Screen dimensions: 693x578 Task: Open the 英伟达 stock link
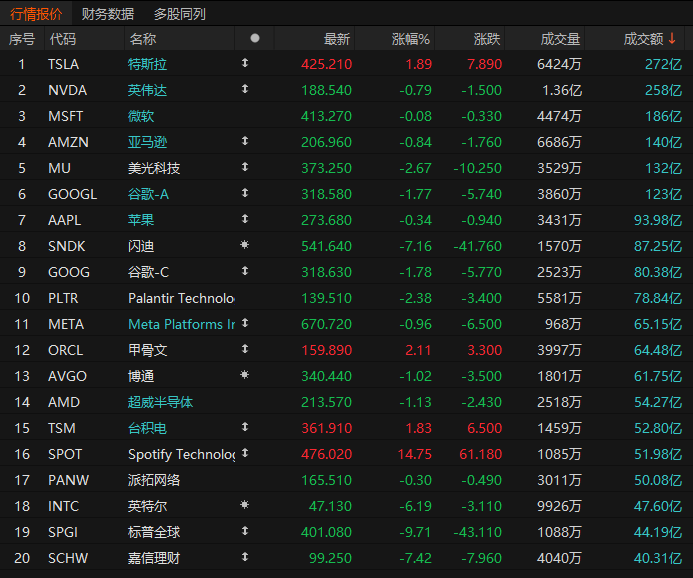(147, 91)
